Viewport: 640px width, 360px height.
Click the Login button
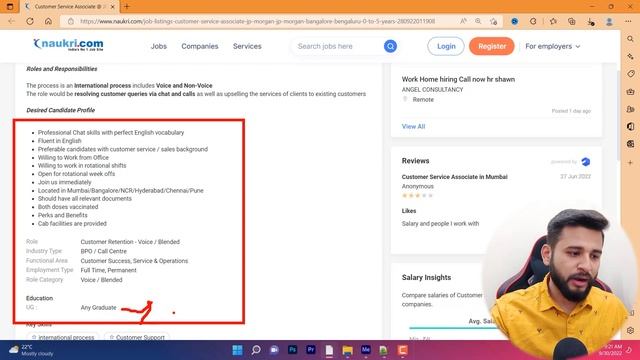coord(446,46)
